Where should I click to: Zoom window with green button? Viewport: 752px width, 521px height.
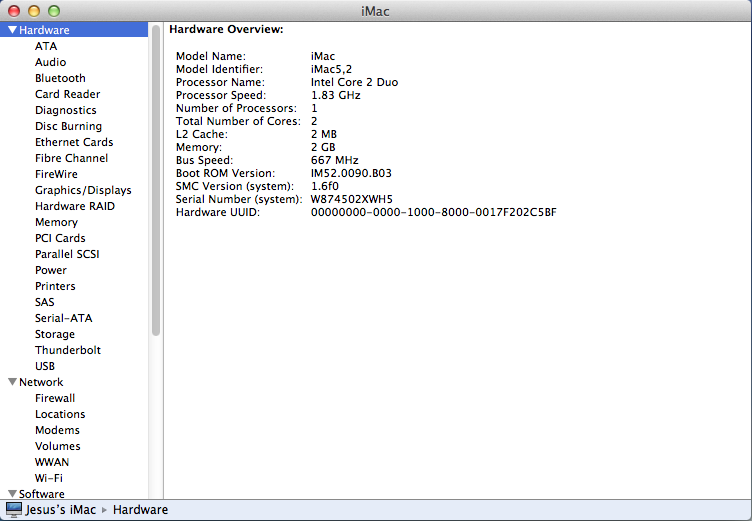pos(54,11)
